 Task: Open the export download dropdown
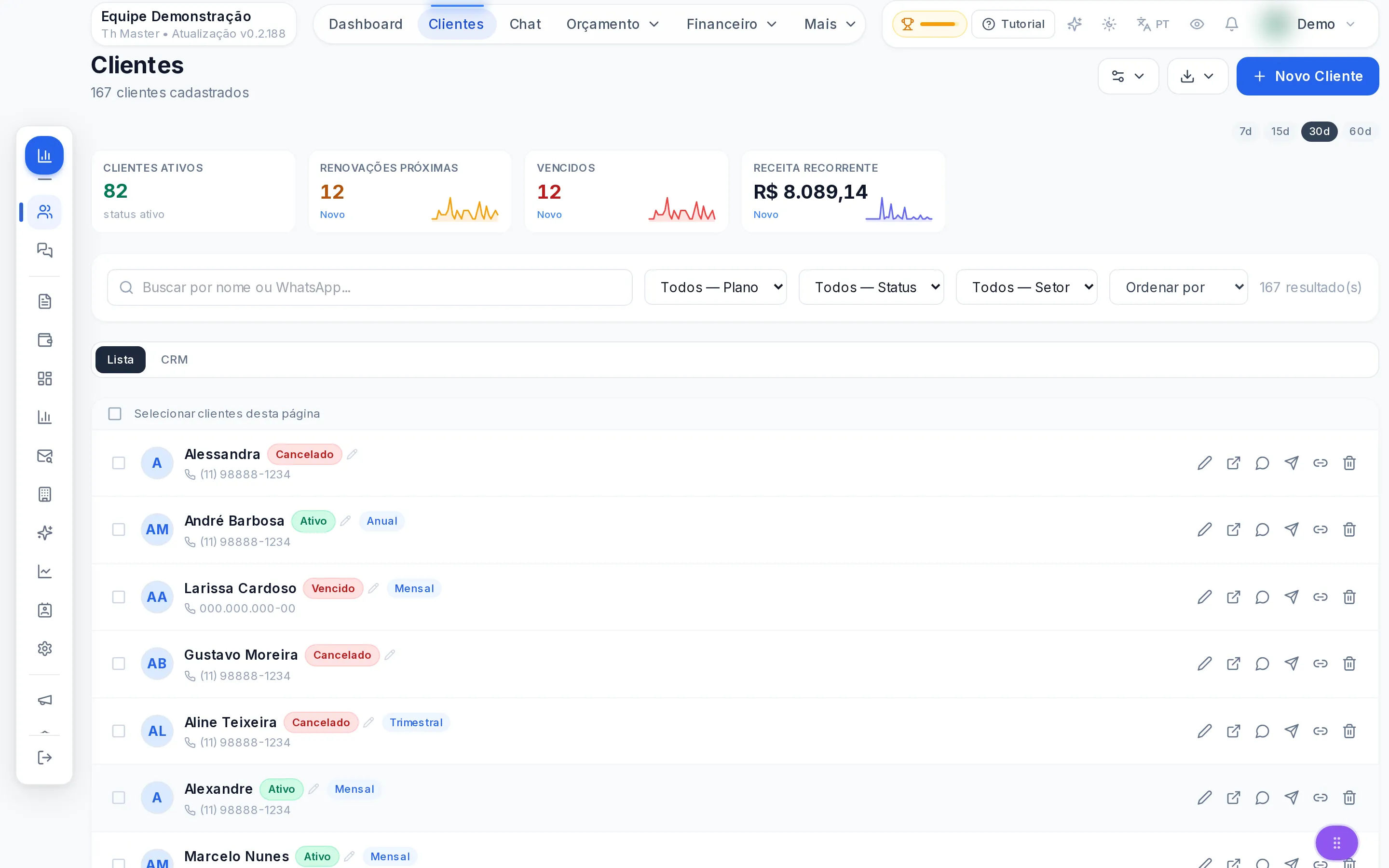1198,76
